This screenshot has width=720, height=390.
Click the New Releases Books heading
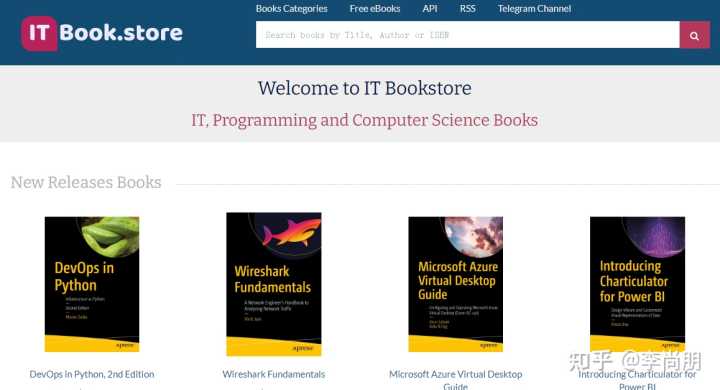coord(86,182)
